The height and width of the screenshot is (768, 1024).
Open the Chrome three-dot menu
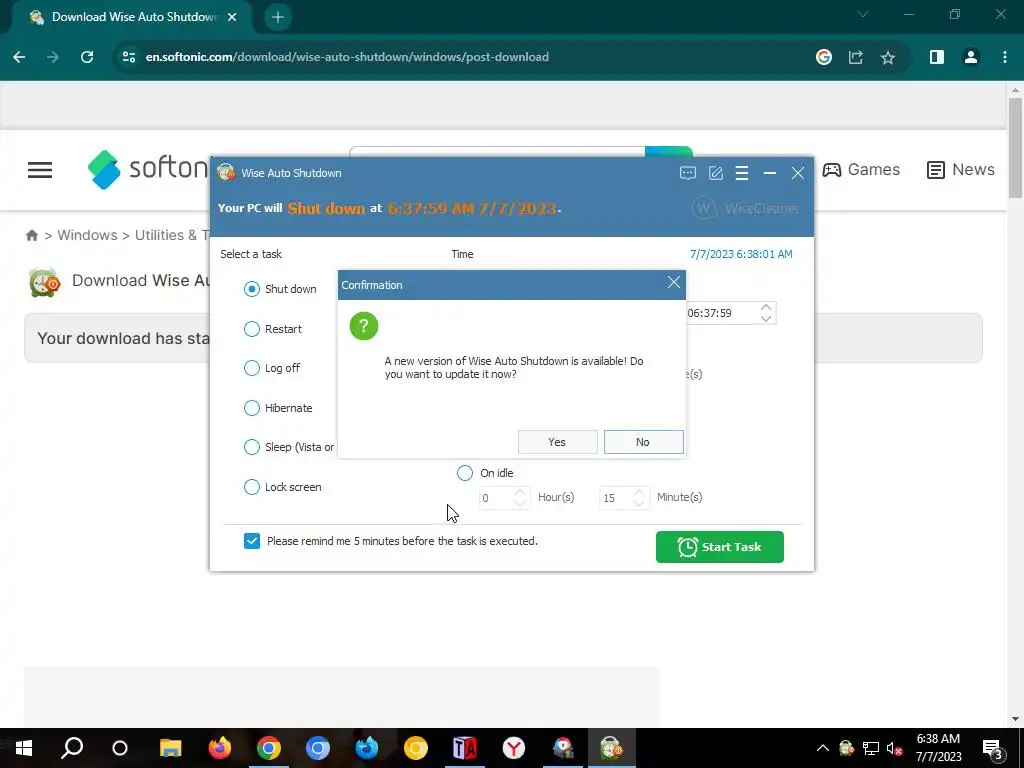(x=1004, y=57)
